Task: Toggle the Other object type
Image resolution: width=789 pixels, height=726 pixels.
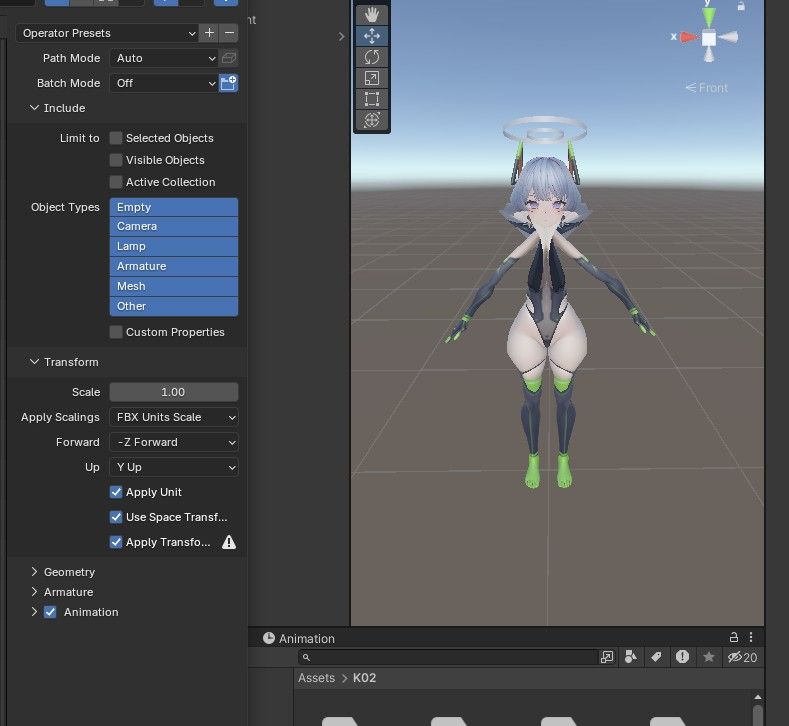Action: pyautogui.click(x=174, y=306)
